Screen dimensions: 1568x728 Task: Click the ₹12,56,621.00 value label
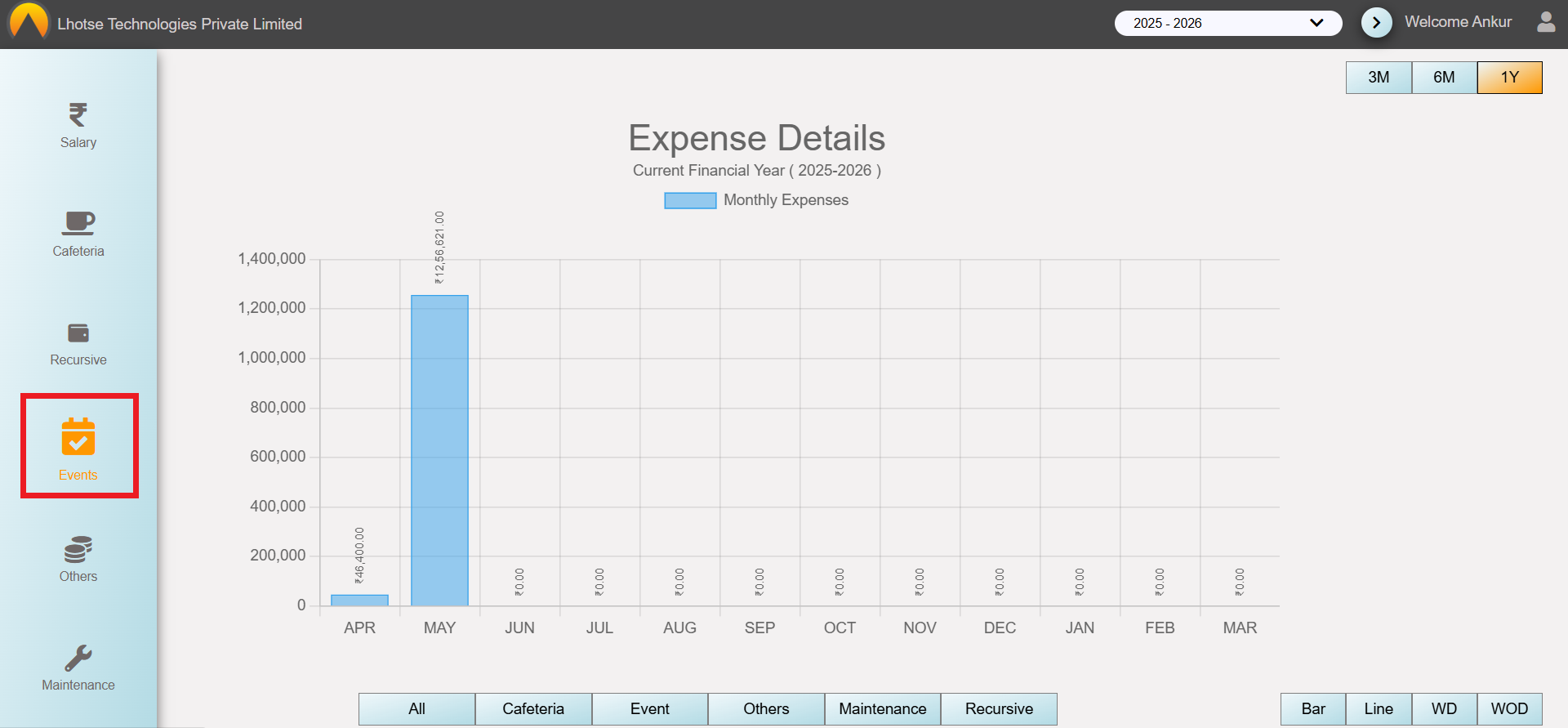(439, 248)
